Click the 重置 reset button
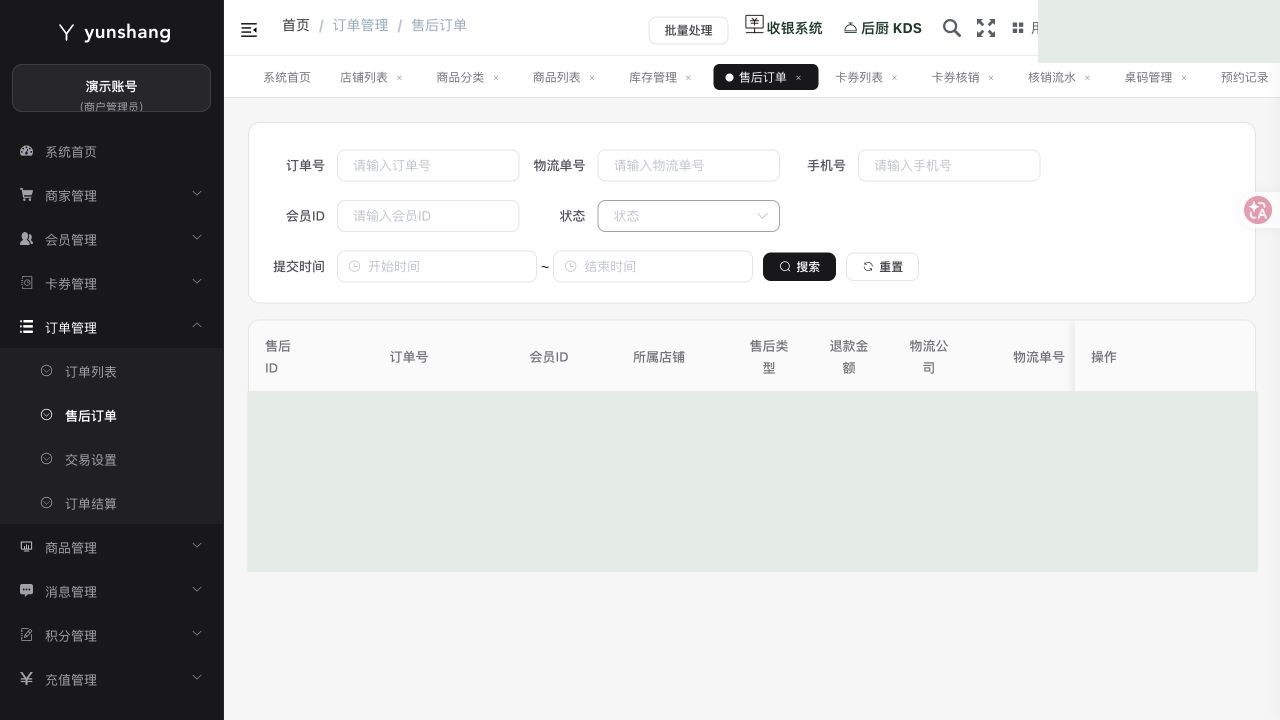The width and height of the screenshot is (1280, 720). (x=882, y=267)
